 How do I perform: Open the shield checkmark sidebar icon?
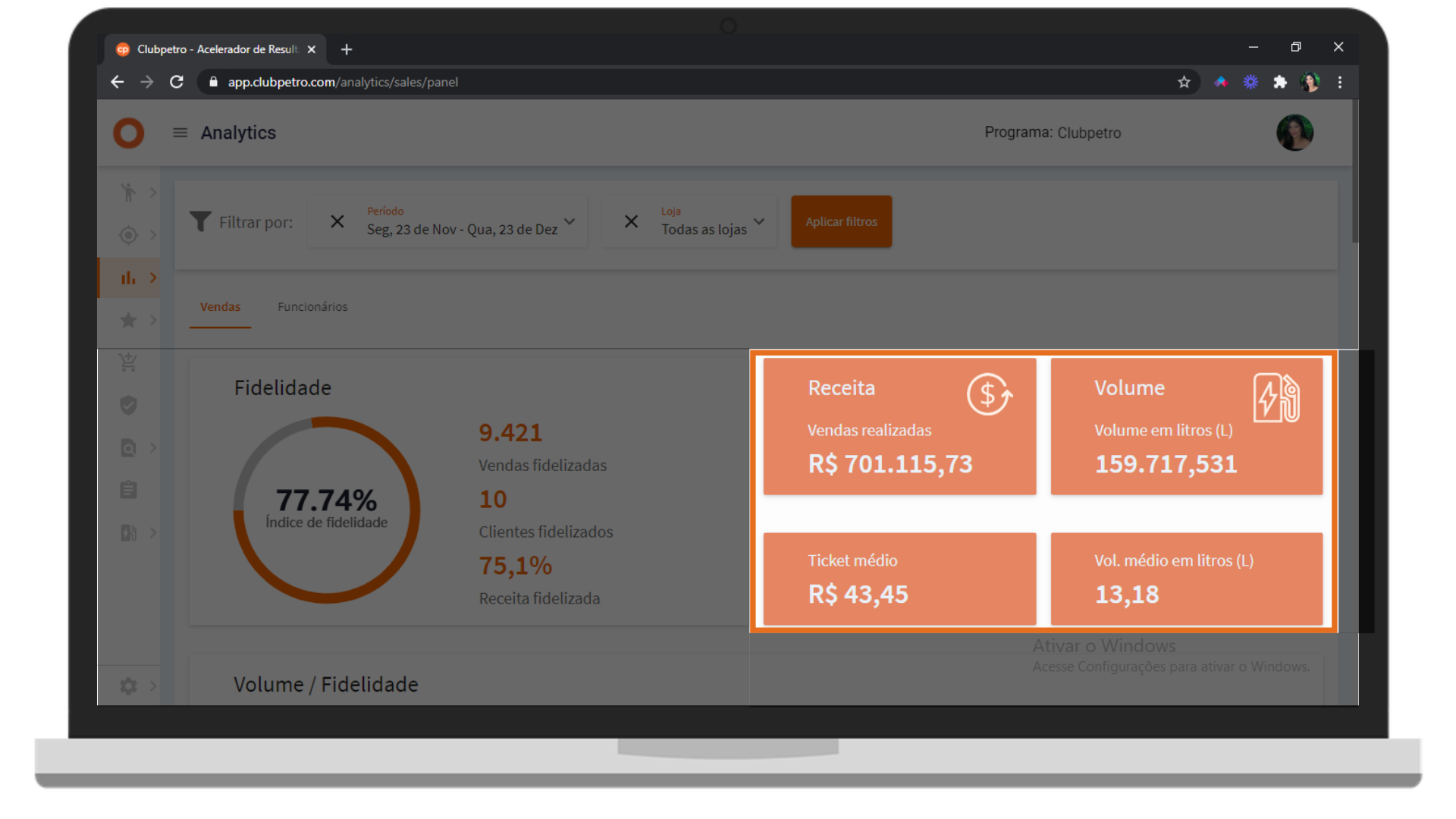128,405
